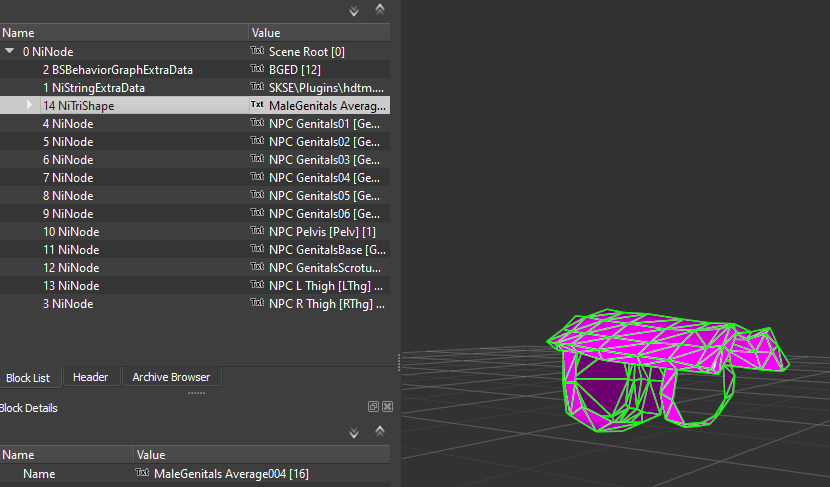830x487 pixels.
Task: Close the Block Details panel
Action: point(387,407)
